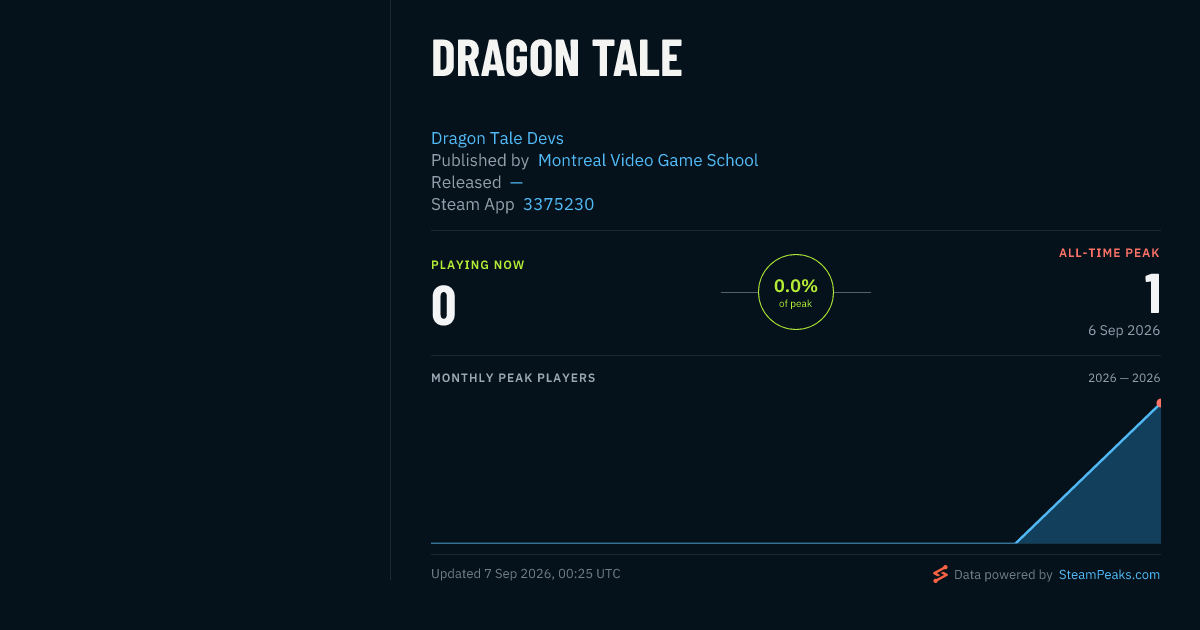
Task: Click the ALL-TIME PEAK label
Action: click(x=1109, y=253)
